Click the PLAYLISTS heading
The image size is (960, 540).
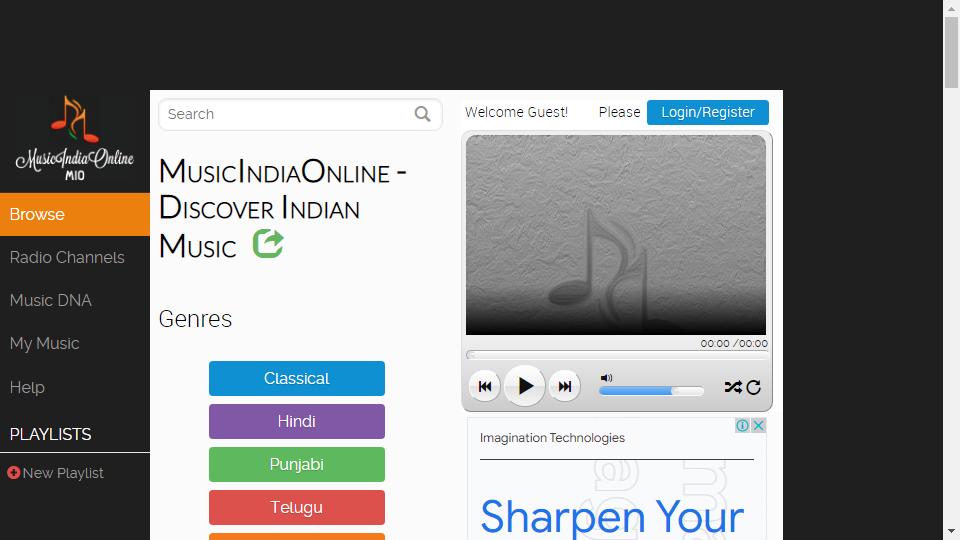click(x=50, y=434)
